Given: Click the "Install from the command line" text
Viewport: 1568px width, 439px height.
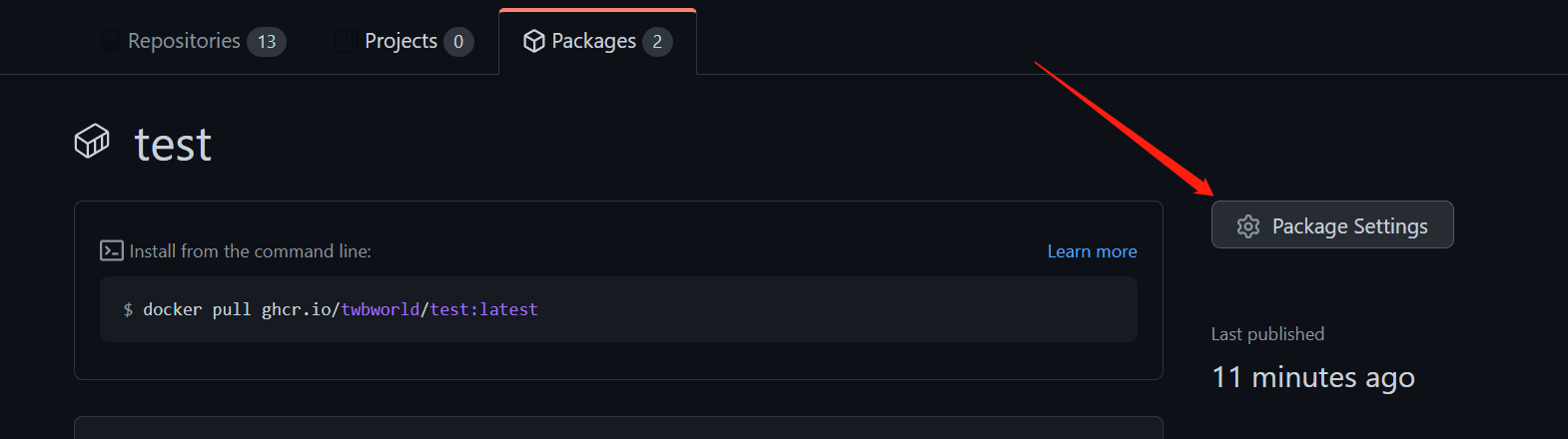Looking at the screenshot, I should (251, 251).
